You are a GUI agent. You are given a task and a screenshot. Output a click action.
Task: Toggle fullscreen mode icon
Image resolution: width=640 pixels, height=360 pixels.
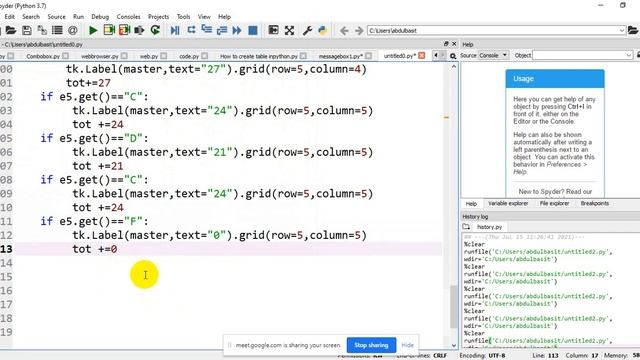pyautogui.click(x=289, y=31)
